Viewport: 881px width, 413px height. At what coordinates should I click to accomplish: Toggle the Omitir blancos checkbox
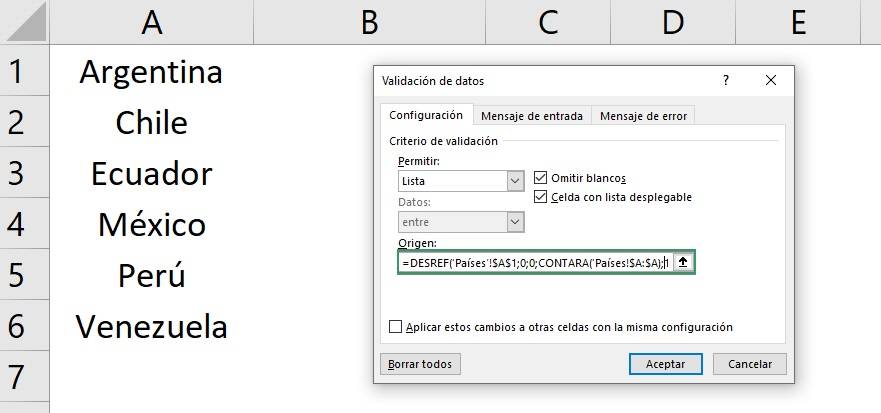pyautogui.click(x=541, y=177)
